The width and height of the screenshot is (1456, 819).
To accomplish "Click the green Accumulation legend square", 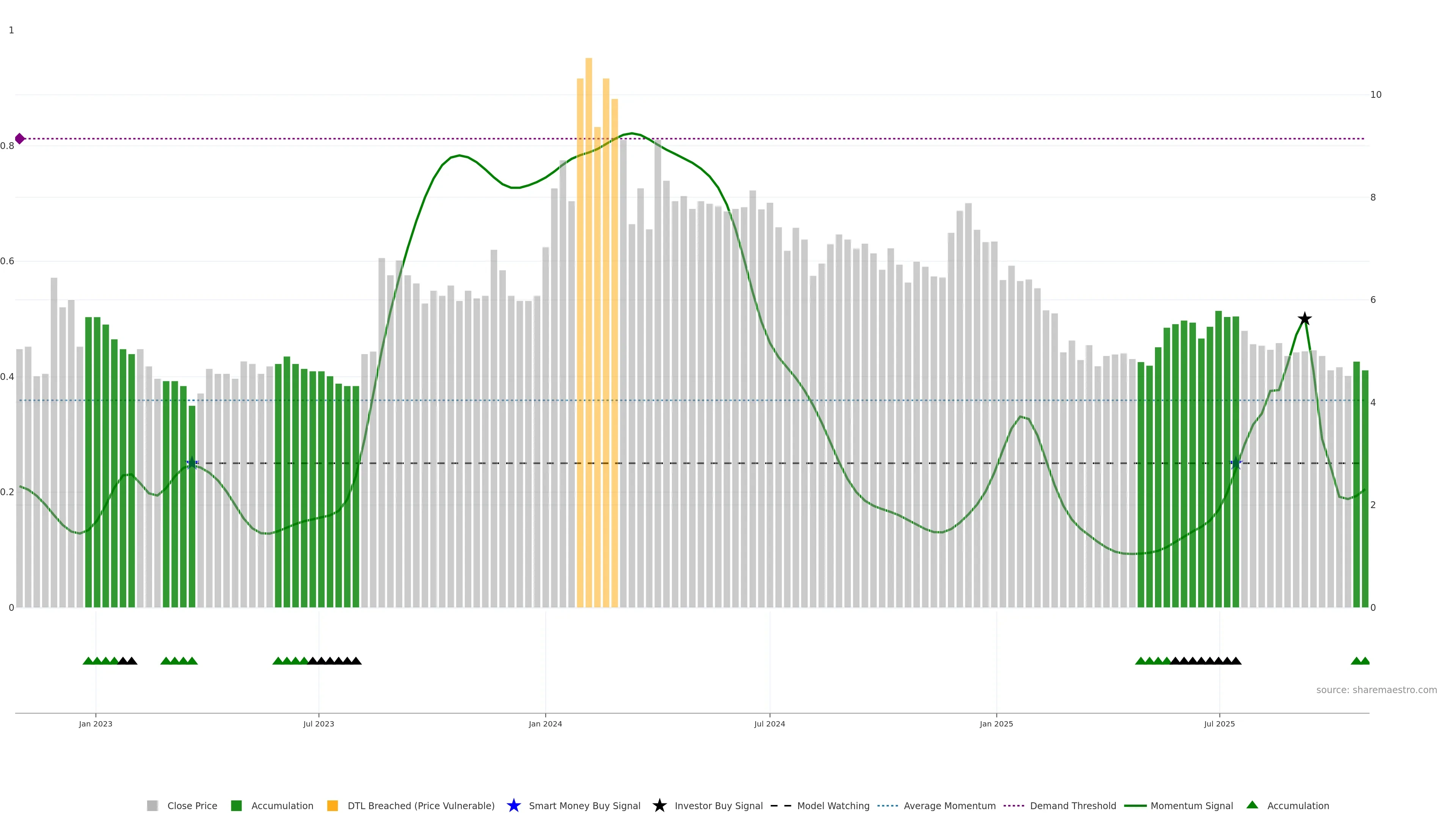I will 236,805.
